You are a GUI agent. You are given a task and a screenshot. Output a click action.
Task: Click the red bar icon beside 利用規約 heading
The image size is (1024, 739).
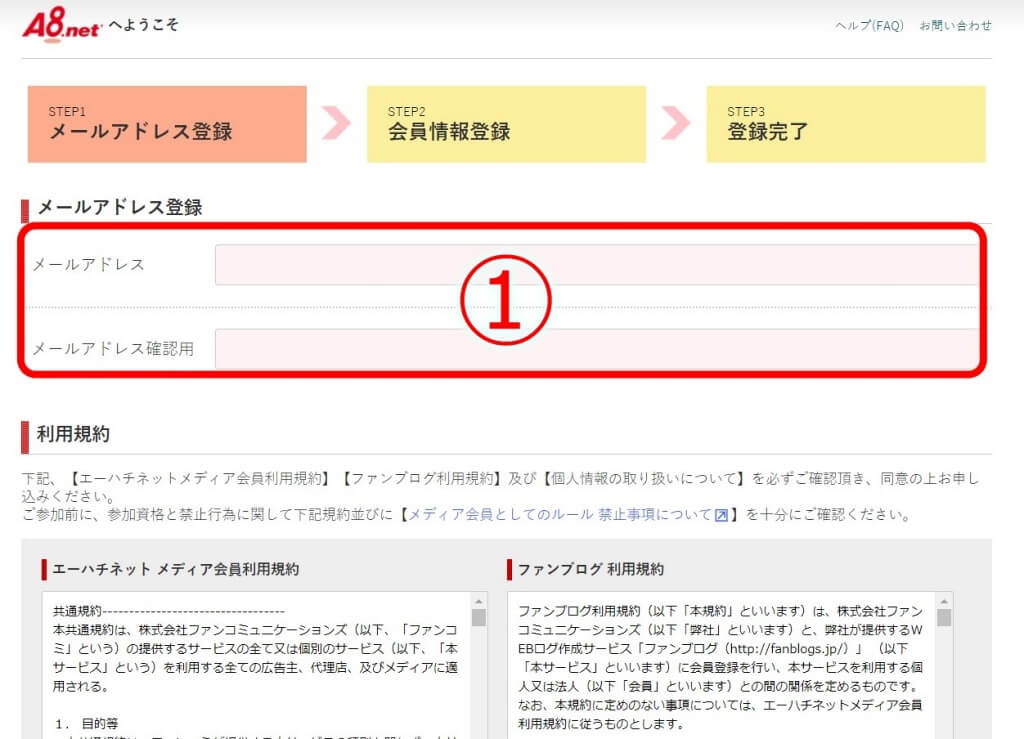coord(25,435)
